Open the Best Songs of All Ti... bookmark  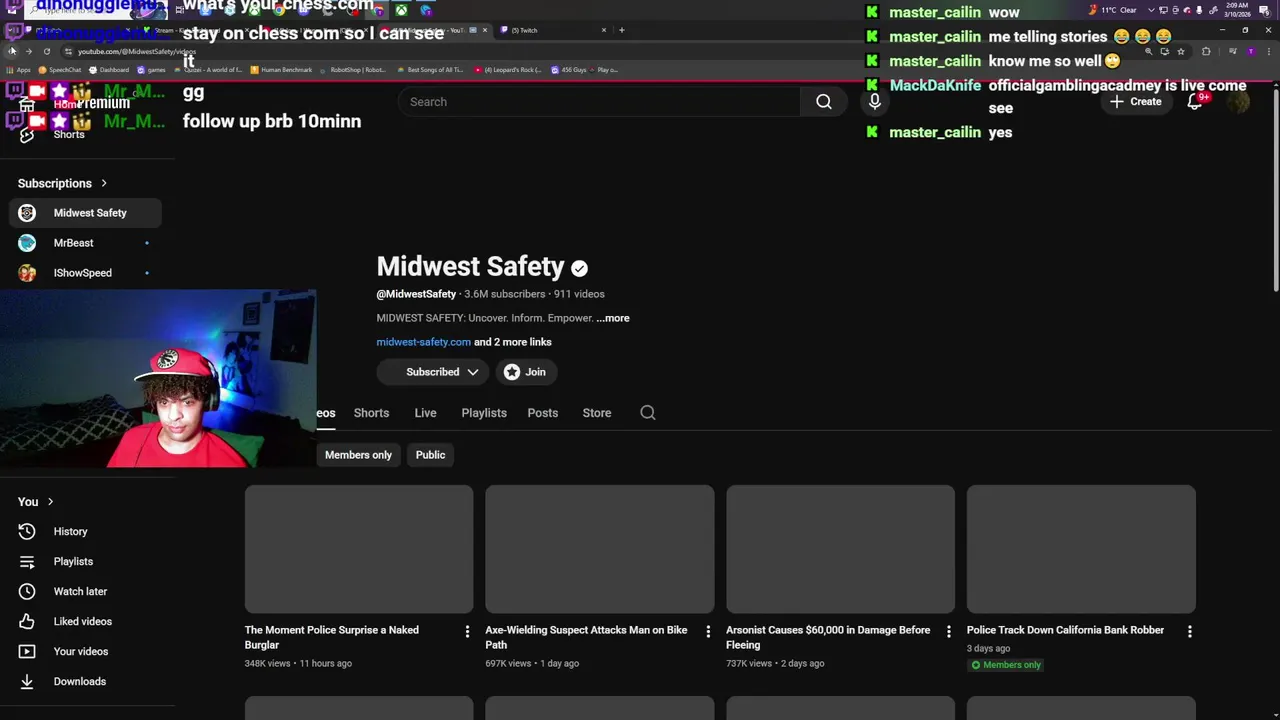(x=430, y=70)
